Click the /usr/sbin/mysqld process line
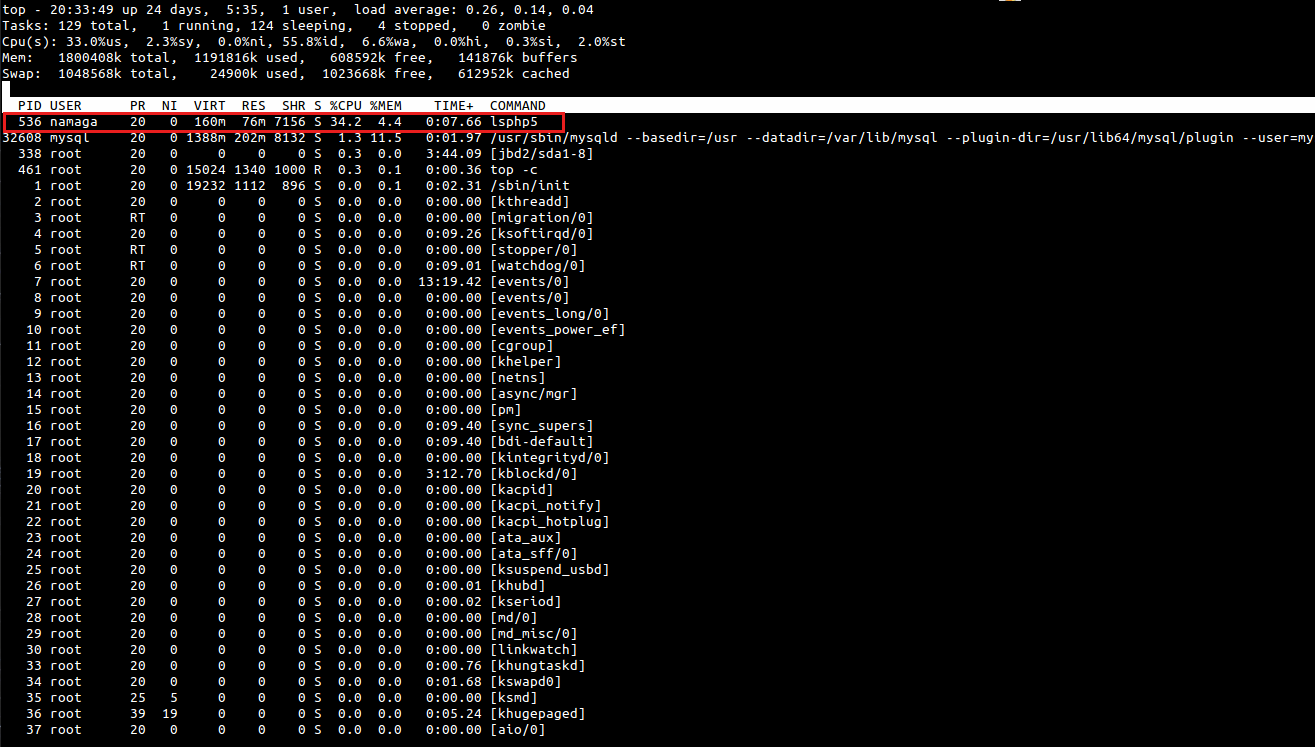The image size is (1315, 747). coord(657,137)
